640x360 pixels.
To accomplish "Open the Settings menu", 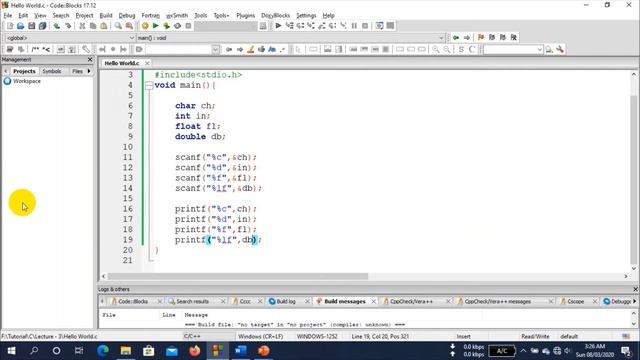I will [306, 16].
